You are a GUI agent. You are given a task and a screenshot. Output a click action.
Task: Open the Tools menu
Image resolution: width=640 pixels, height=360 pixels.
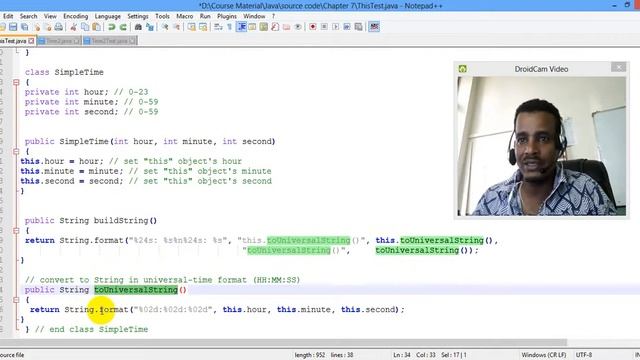162,16
